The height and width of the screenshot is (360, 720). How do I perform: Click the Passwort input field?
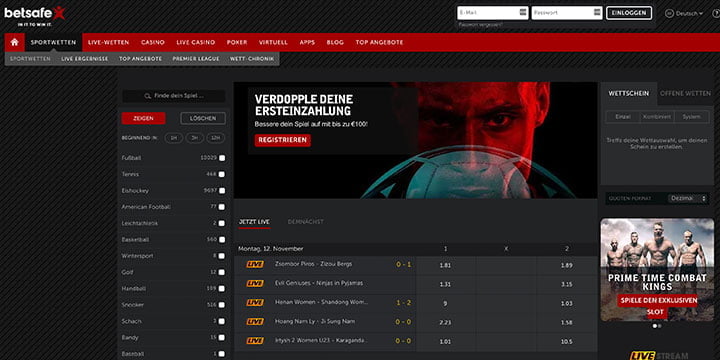[x=567, y=13]
